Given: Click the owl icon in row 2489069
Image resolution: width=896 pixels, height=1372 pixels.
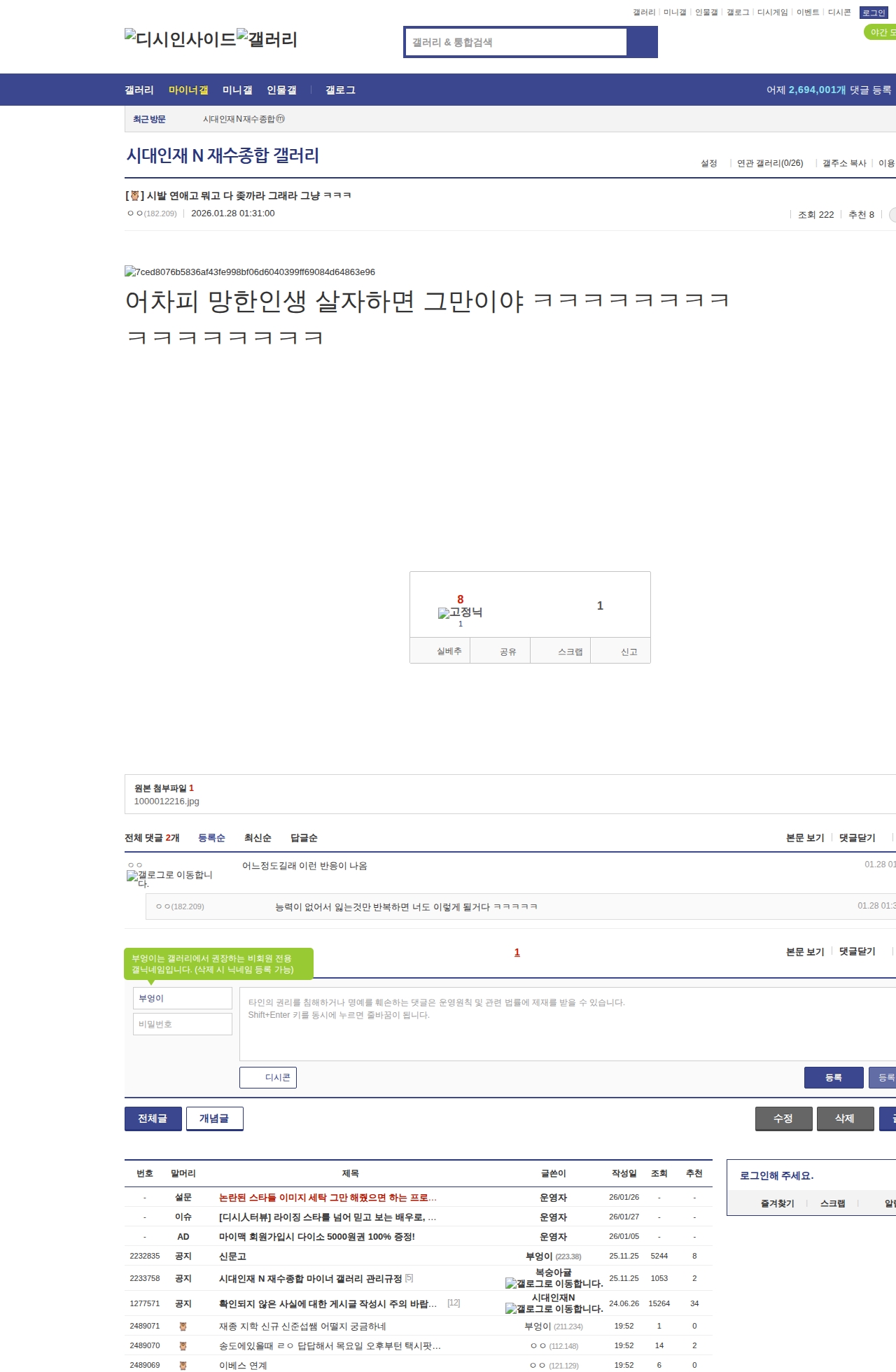Looking at the screenshot, I should [x=183, y=1365].
